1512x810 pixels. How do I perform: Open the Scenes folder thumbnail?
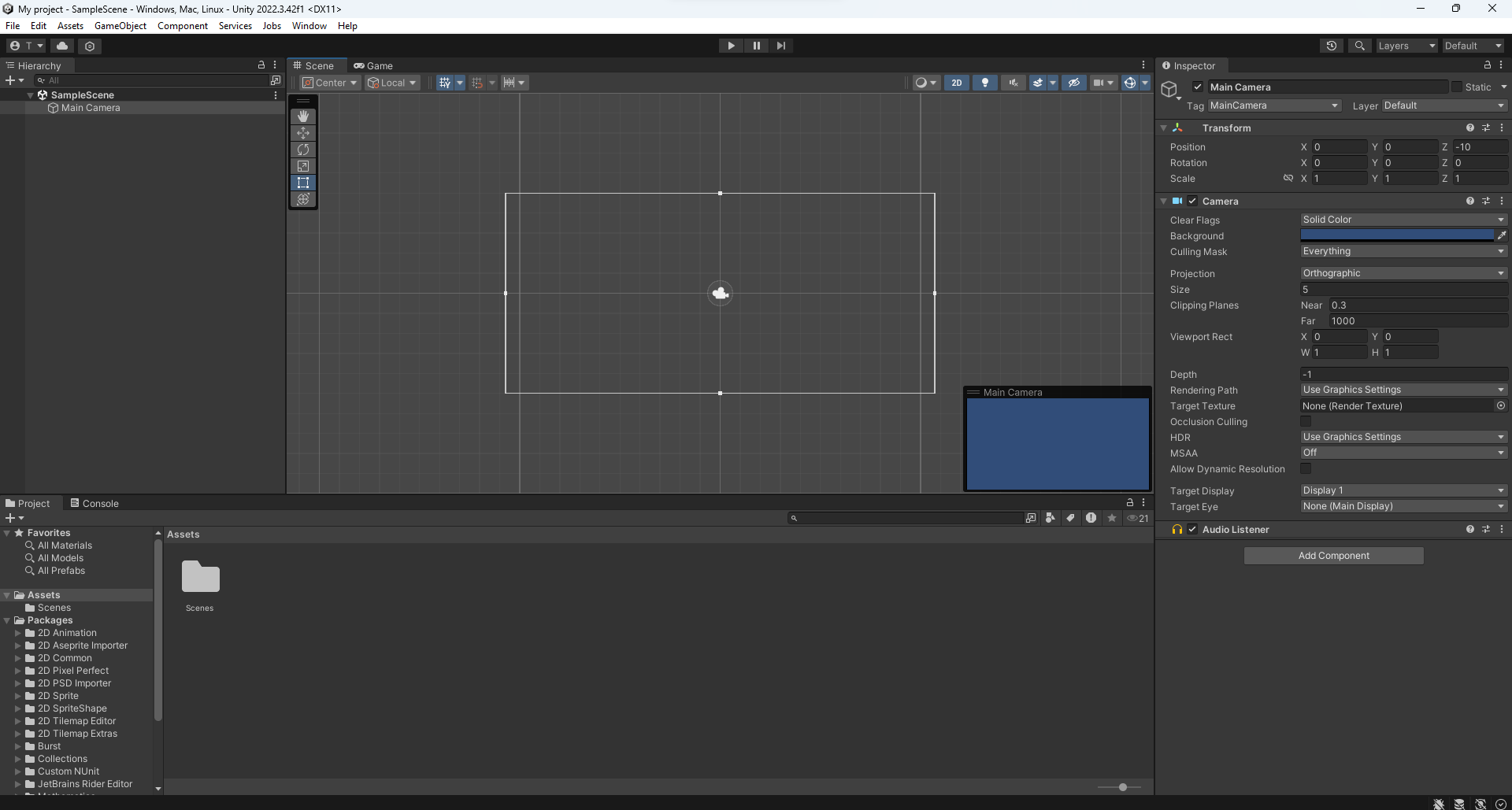(200, 578)
